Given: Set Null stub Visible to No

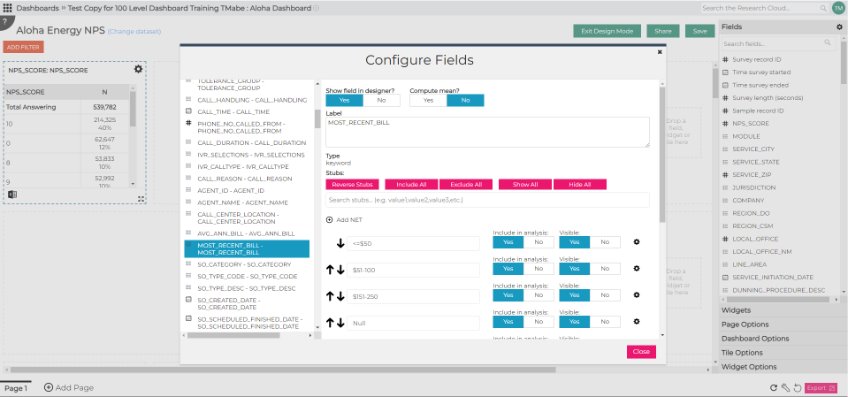Looking at the screenshot, I should (x=605, y=322).
